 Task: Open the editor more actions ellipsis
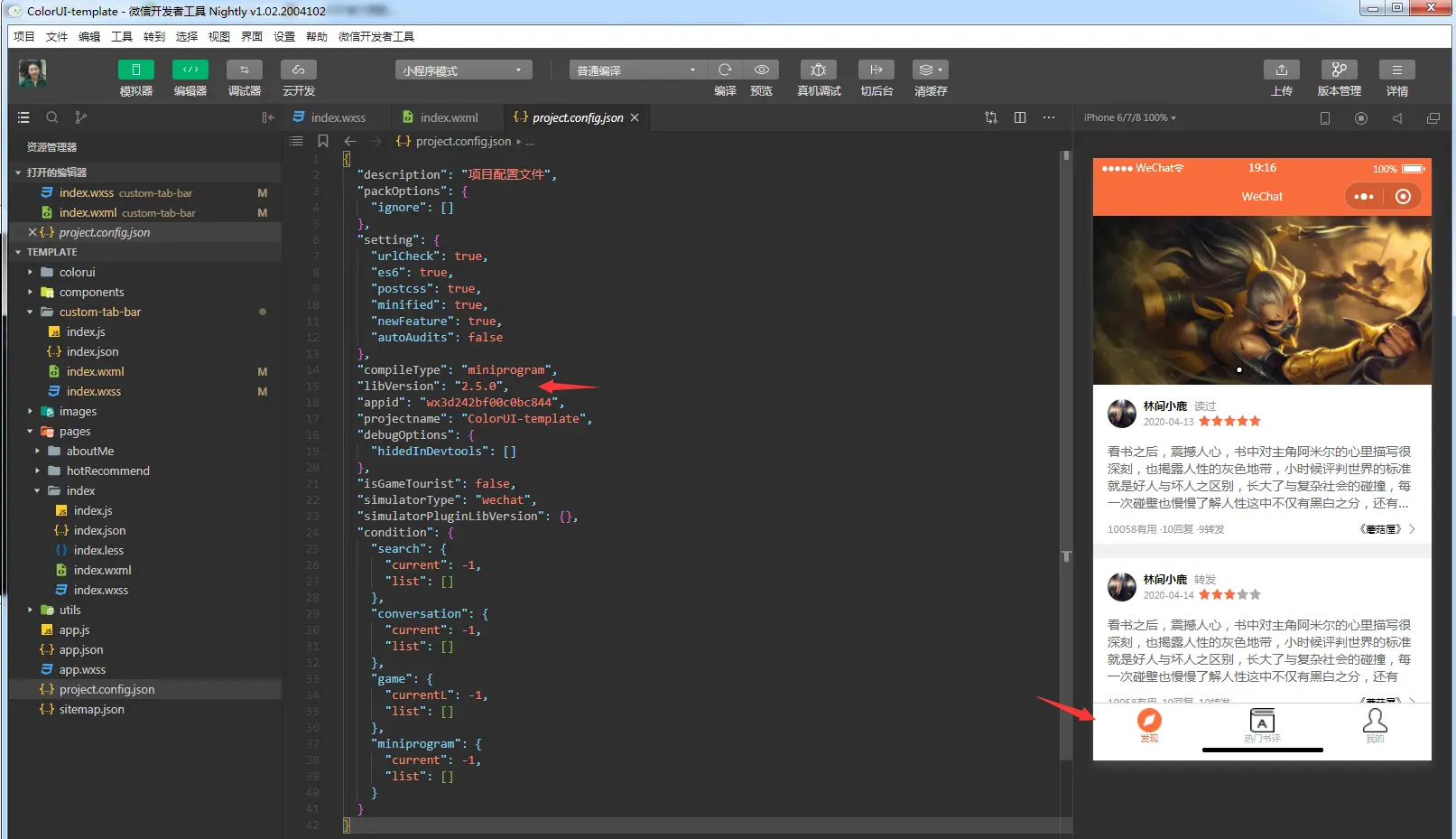click(x=1049, y=117)
